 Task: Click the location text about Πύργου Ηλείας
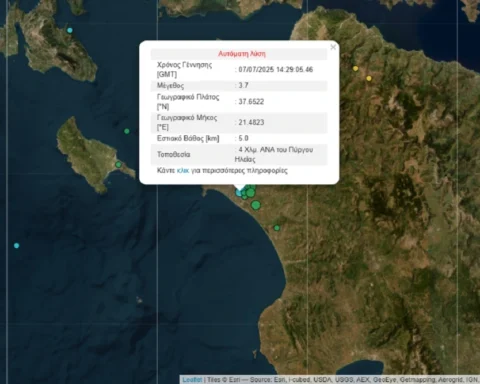(274, 154)
